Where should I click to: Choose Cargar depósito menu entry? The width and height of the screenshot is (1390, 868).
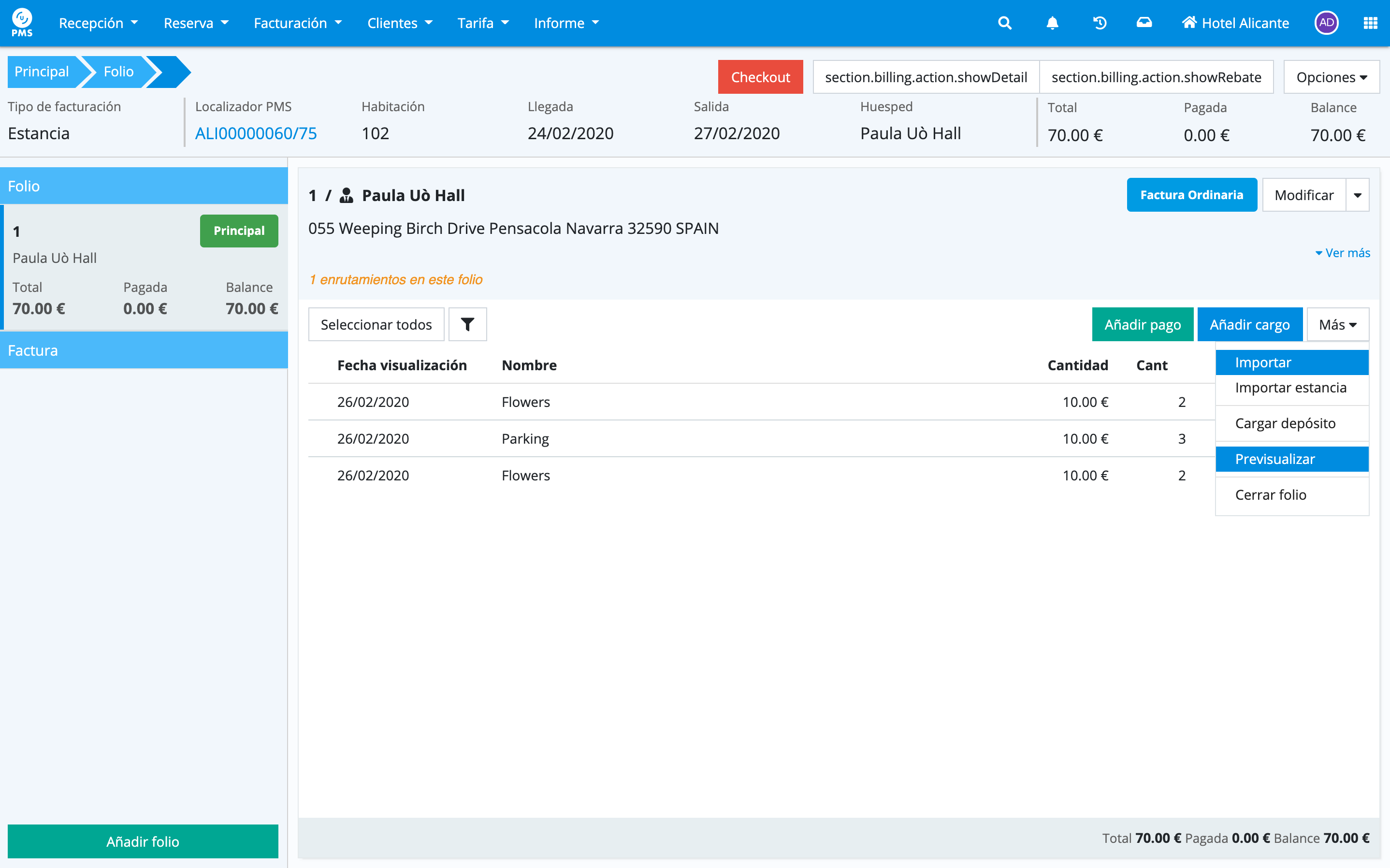pyautogui.click(x=1285, y=423)
